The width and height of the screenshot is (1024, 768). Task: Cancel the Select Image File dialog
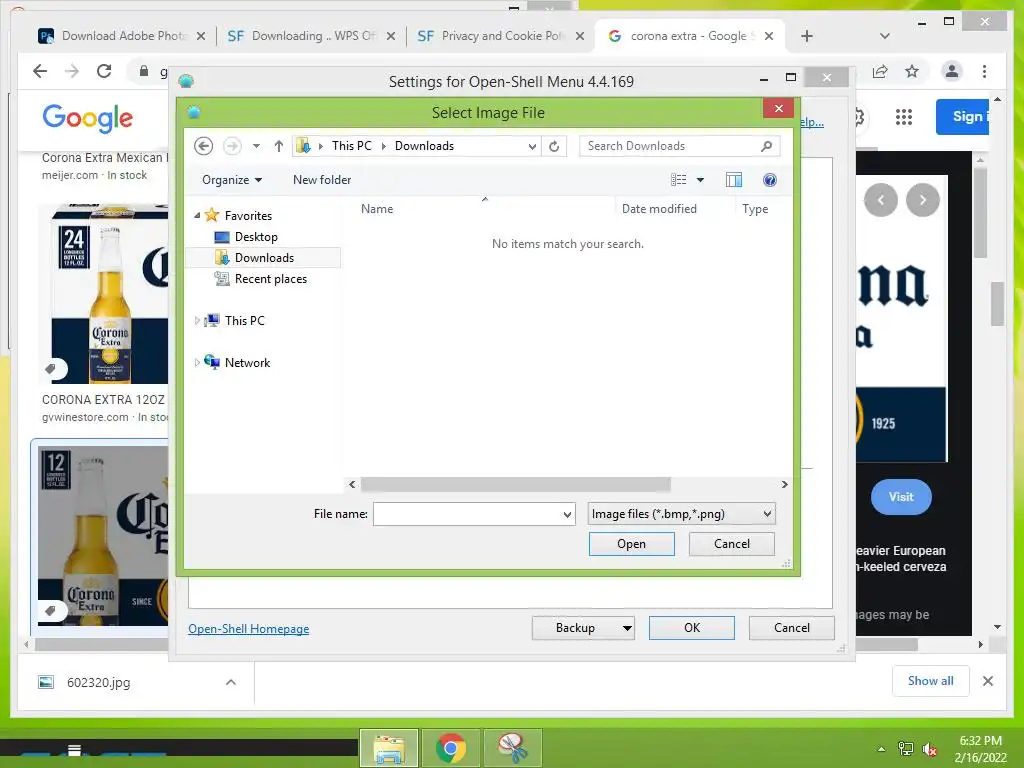pyautogui.click(x=731, y=544)
